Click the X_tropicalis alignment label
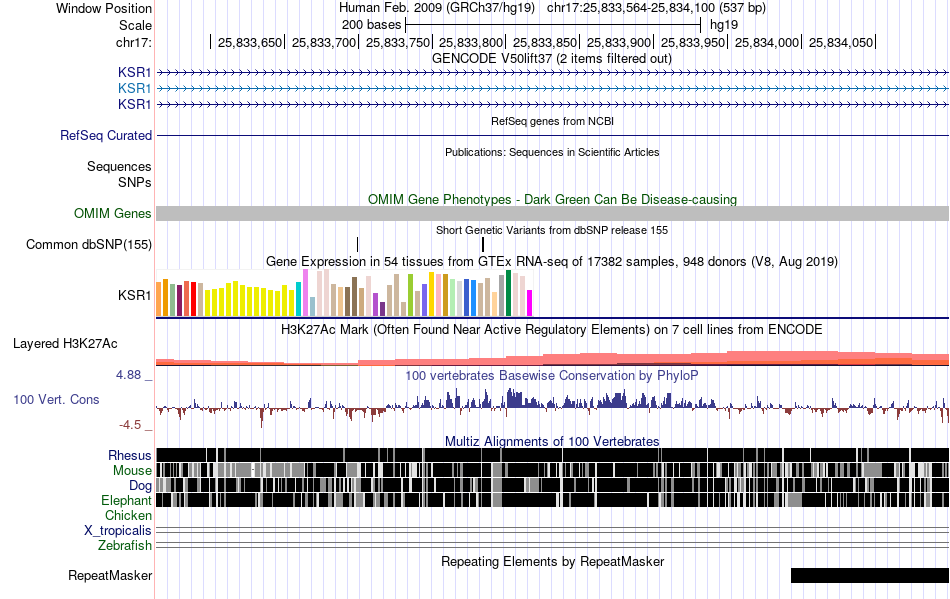The height and width of the screenshot is (599, 950). pos(118,531)
